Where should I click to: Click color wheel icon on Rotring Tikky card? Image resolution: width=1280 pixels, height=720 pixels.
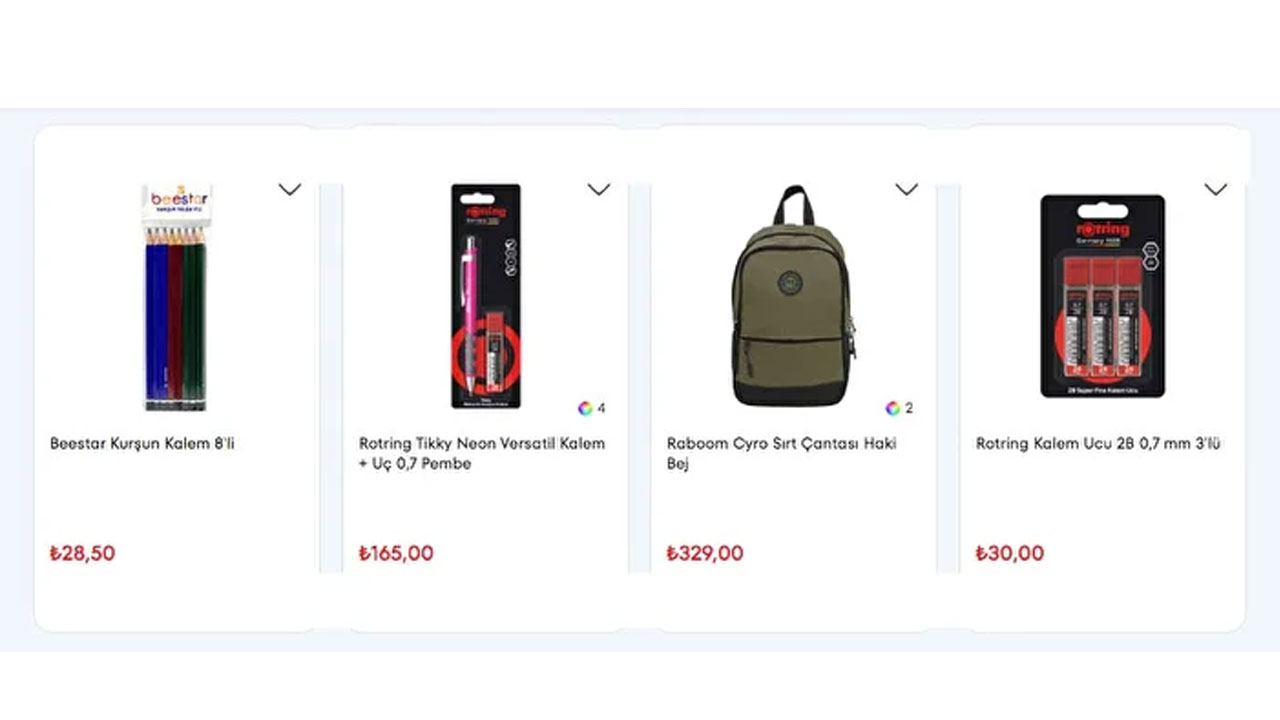click(585, 408)
